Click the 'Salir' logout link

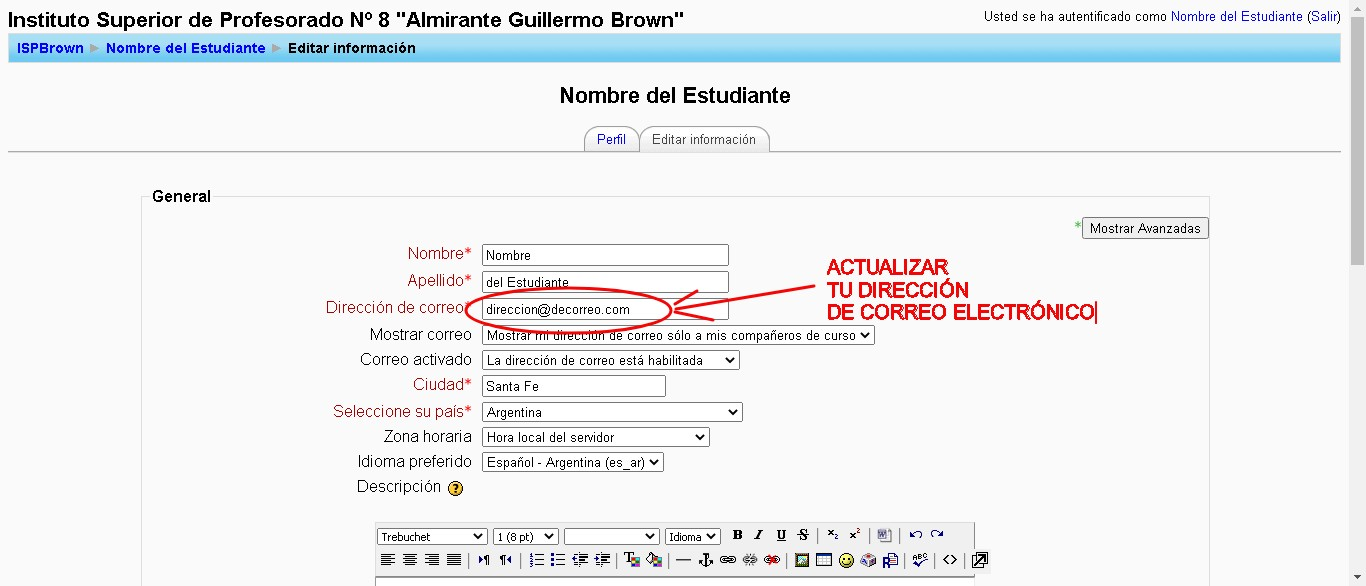1324,17
